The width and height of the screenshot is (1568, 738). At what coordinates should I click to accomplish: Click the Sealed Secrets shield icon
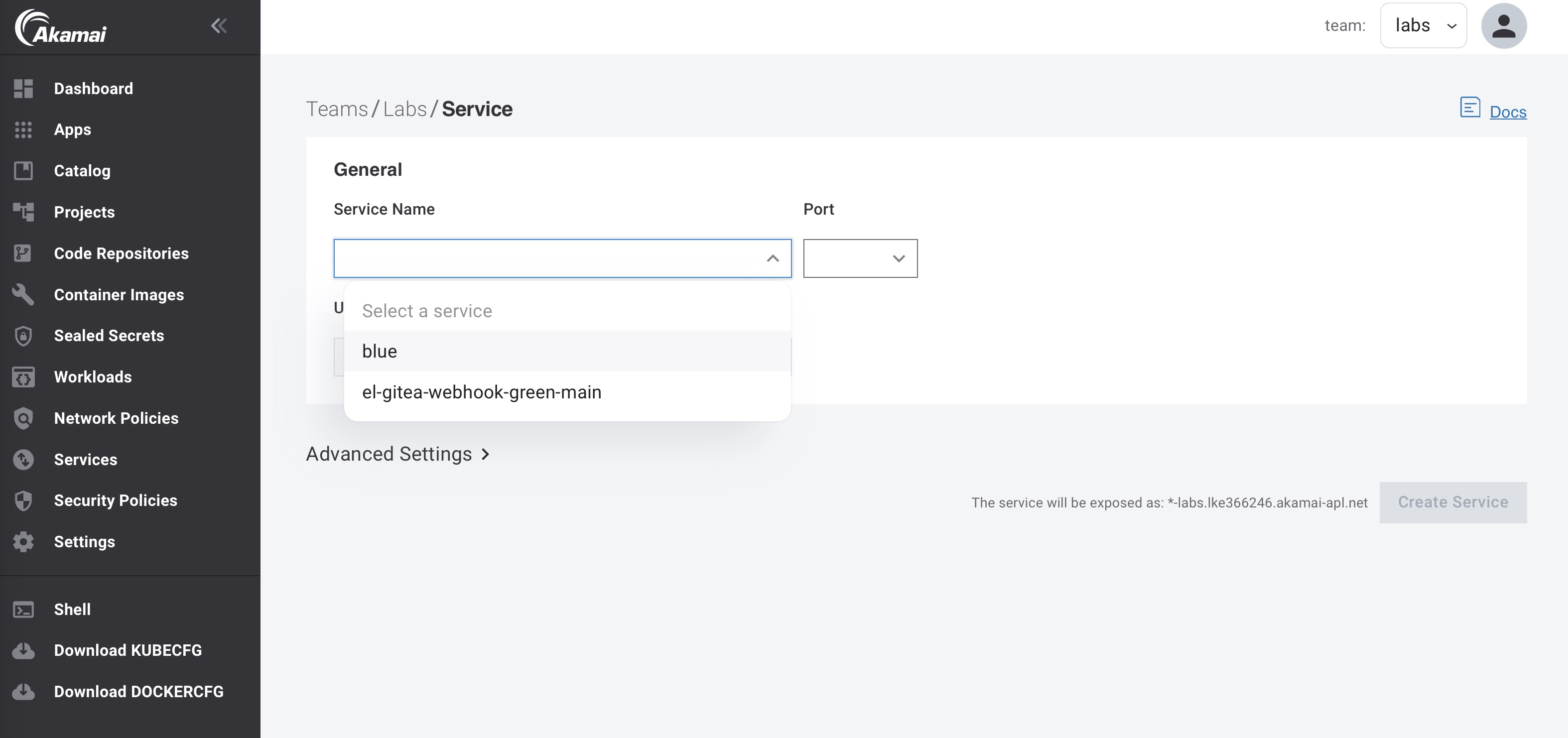23,336
